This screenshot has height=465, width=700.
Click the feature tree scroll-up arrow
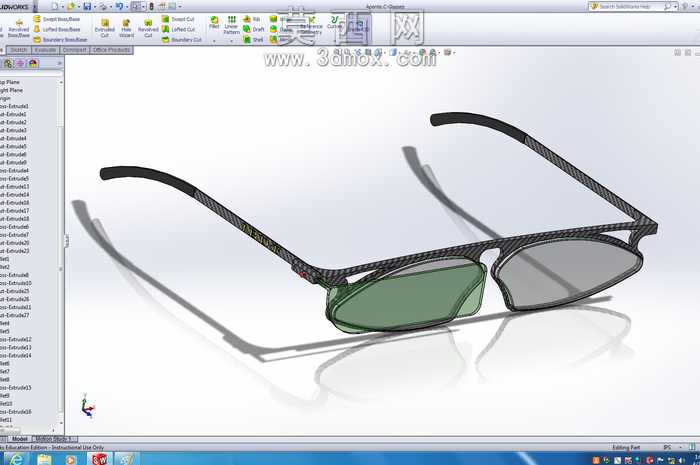click(61, 83)
